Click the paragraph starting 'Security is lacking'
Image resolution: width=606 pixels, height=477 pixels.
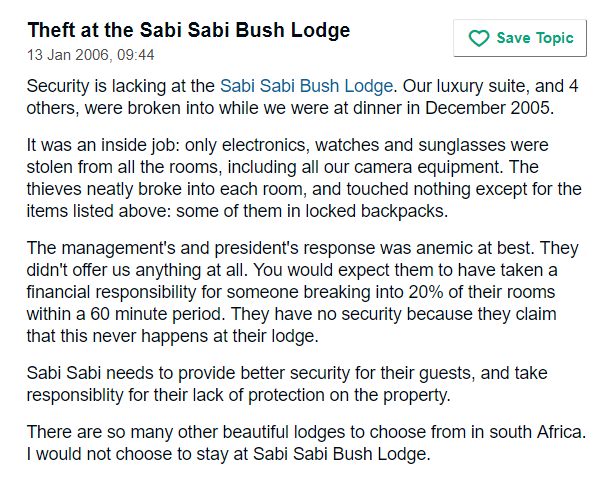pyautogui.click(x=302, y=97)
